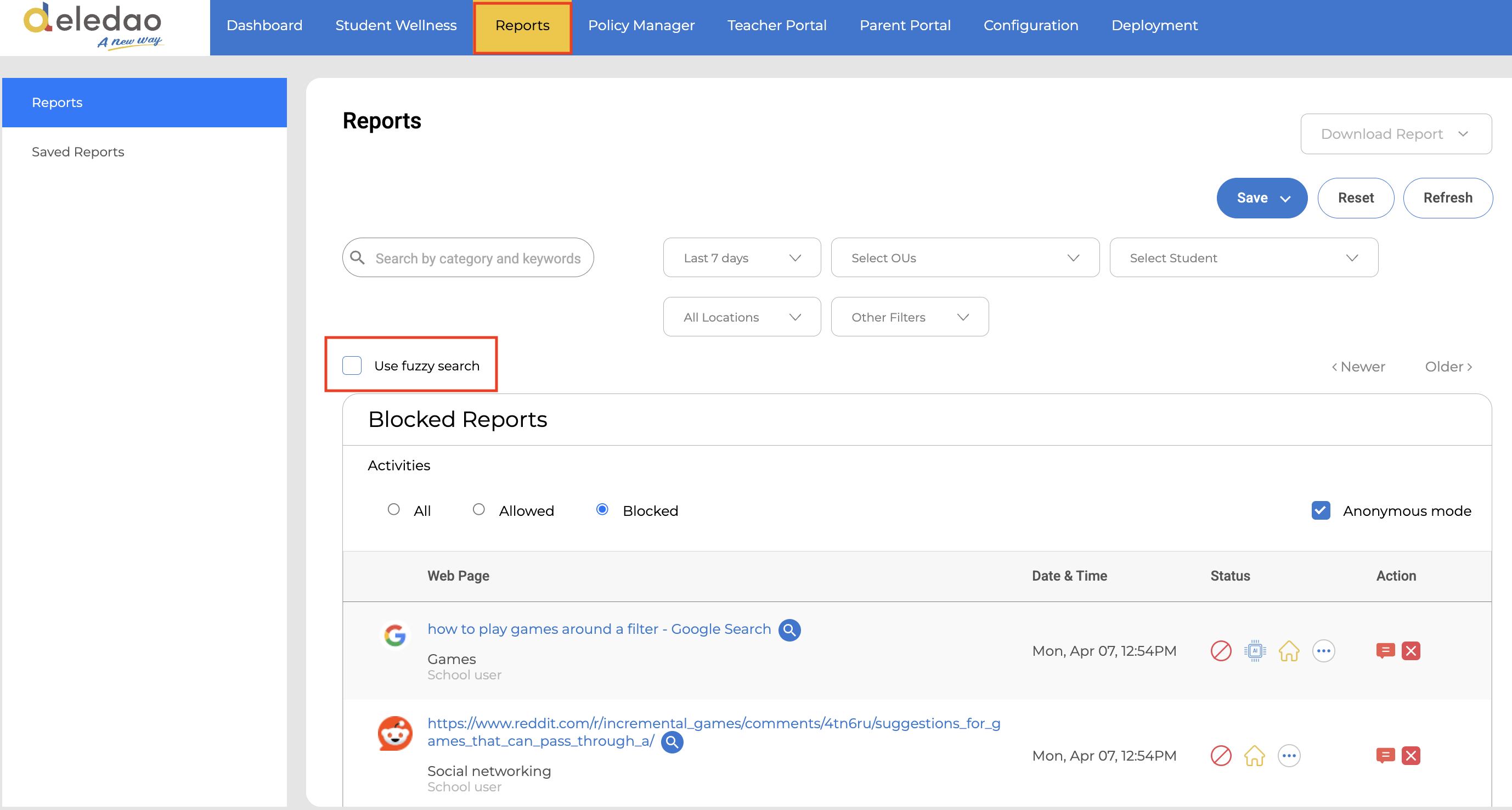Click the search magnifier icon in search box
The image size is (1512, 810).
358,257
